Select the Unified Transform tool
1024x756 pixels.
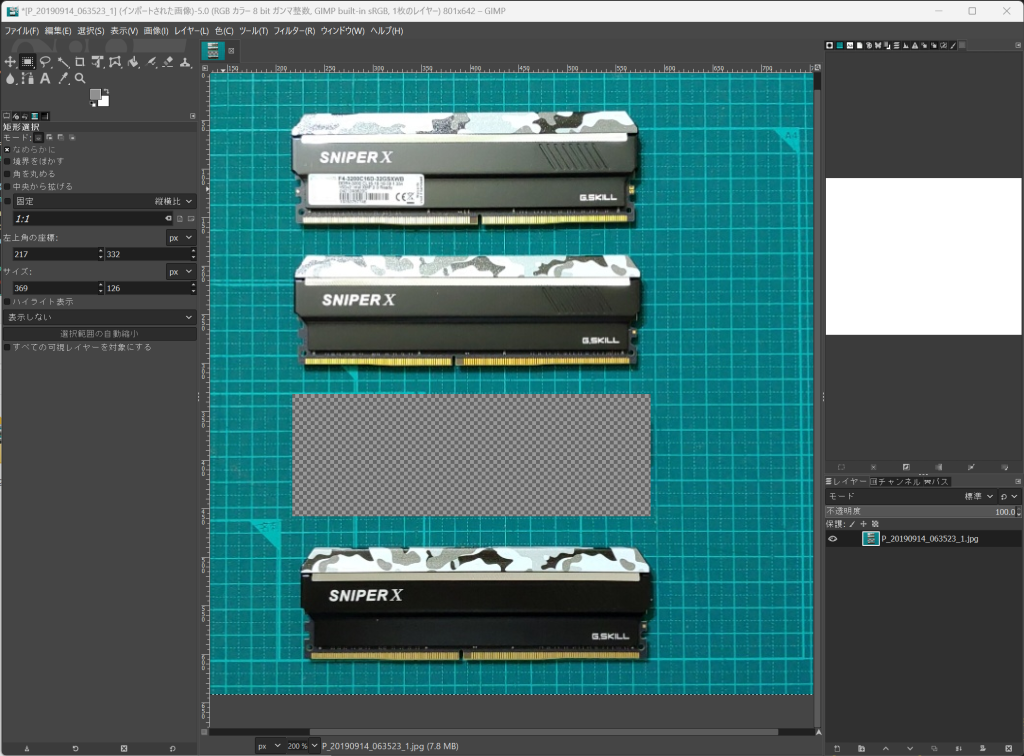(x=97, y=62)
